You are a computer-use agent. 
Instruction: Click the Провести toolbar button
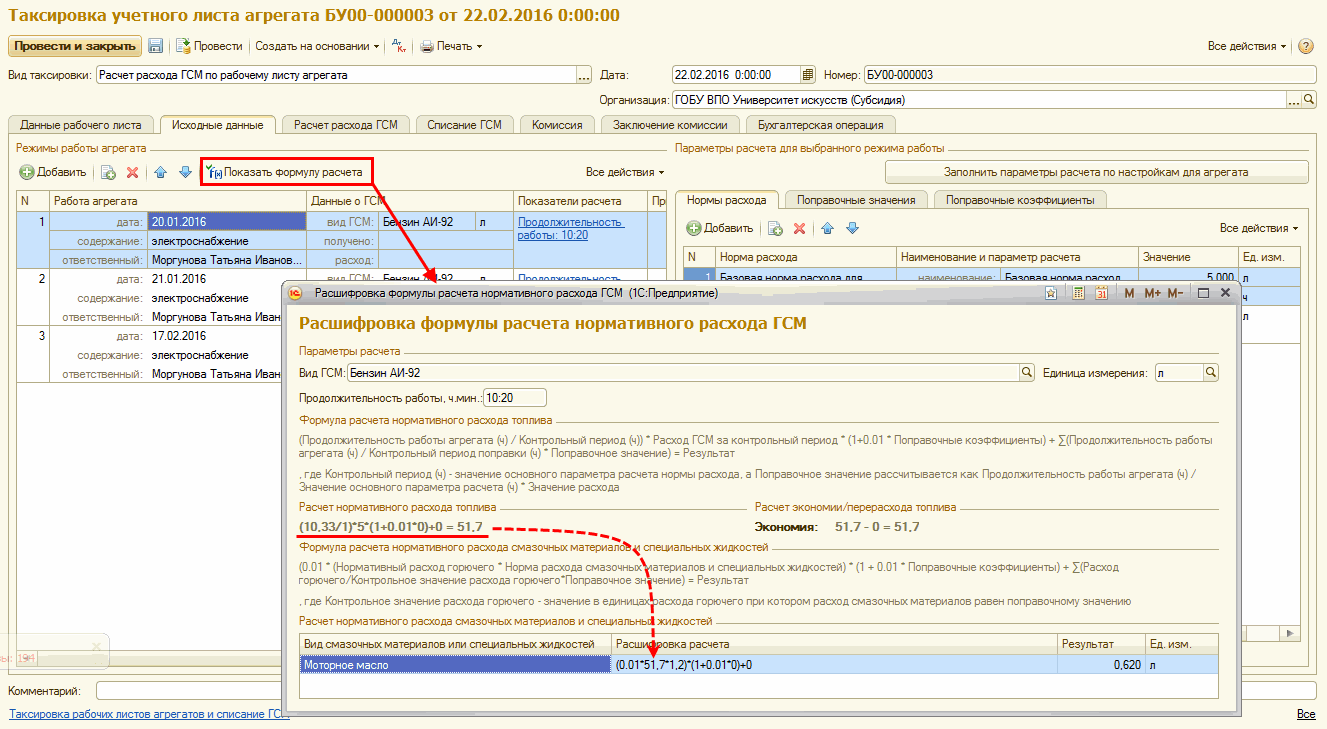[210, 46]
